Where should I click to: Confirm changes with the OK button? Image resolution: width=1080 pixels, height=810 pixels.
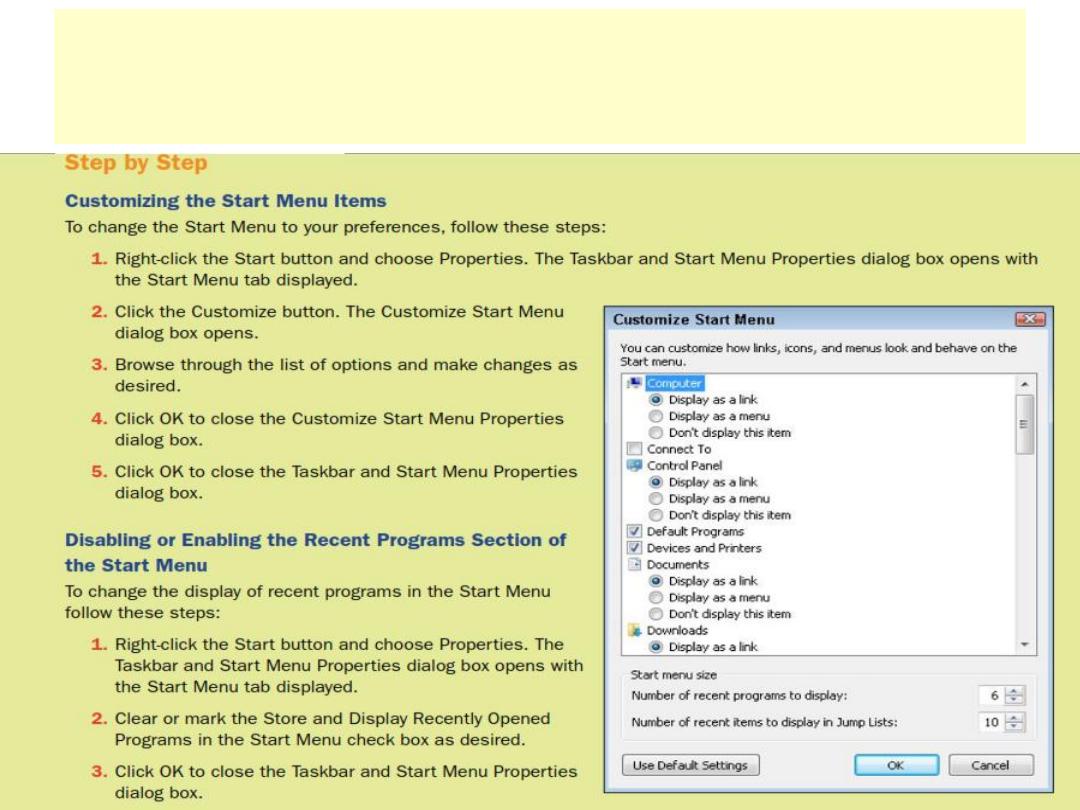tap(895, 765)
